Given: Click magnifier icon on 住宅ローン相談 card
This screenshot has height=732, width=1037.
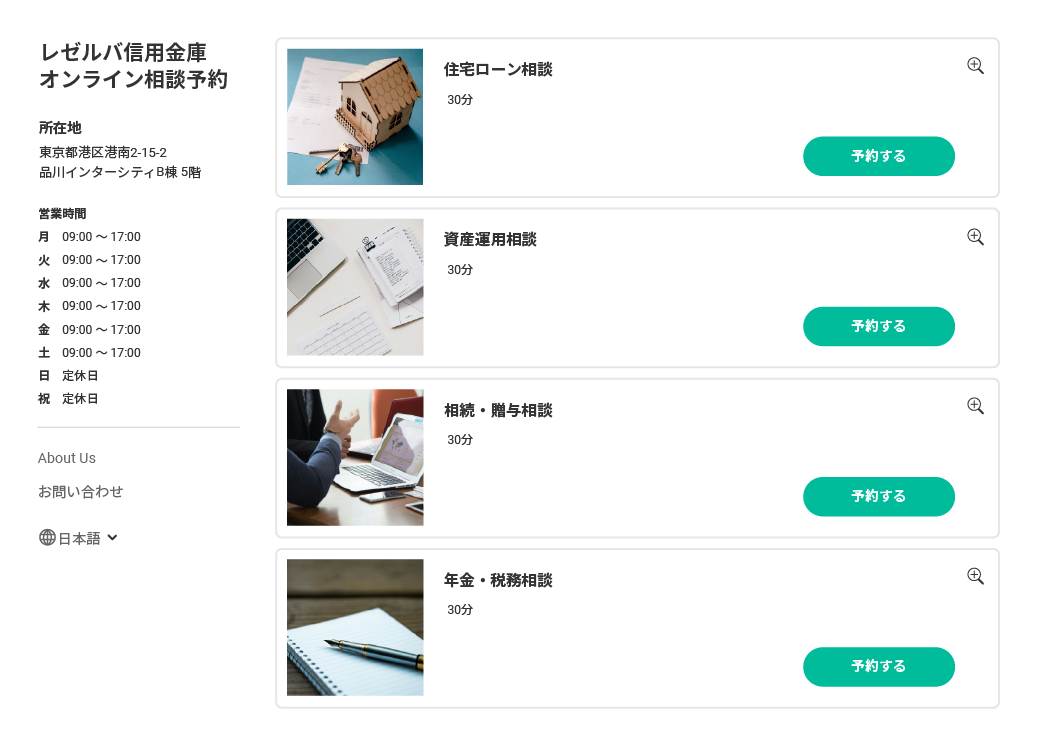Looking at the screenshot, I should coord(975,65).
